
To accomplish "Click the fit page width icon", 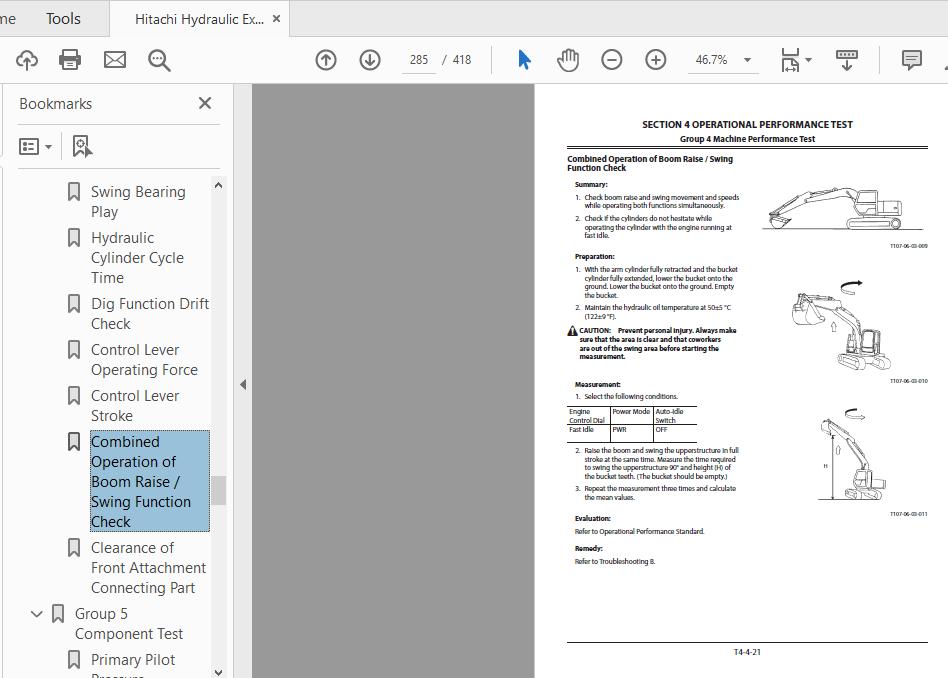I will [x=790, y=60].
